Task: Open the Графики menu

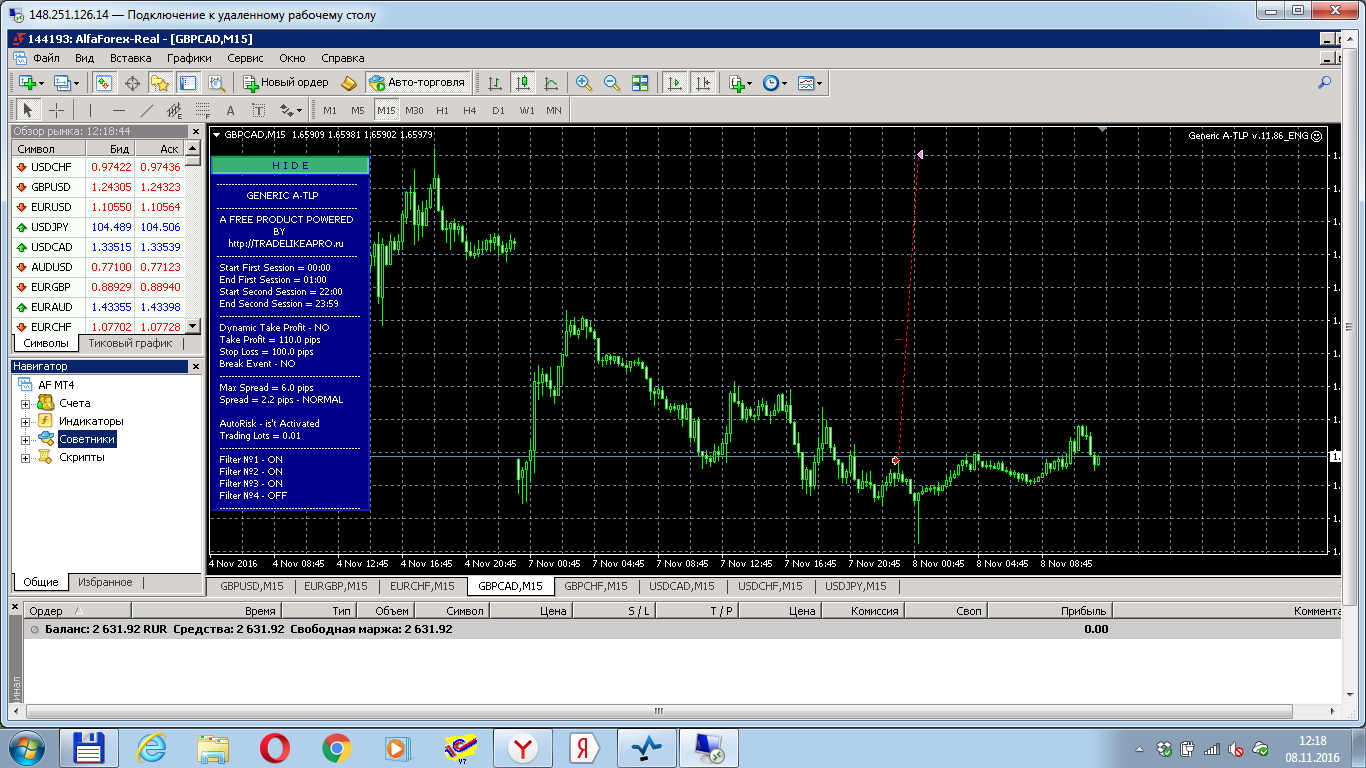Action: [189, 58]
